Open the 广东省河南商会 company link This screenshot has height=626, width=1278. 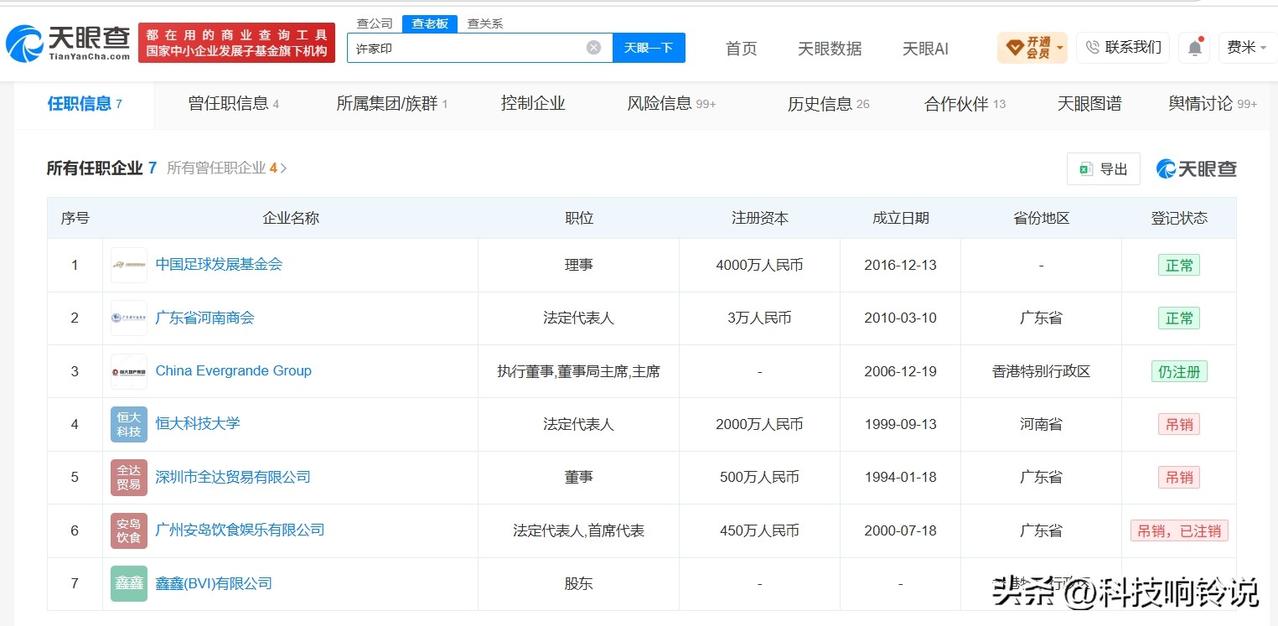pos(205,317)
